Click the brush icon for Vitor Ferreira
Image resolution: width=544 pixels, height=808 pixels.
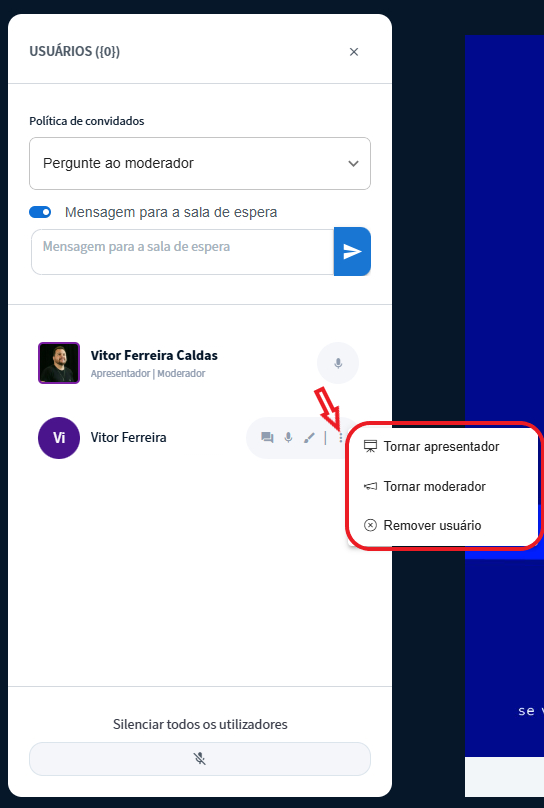[x=309, y=438]
